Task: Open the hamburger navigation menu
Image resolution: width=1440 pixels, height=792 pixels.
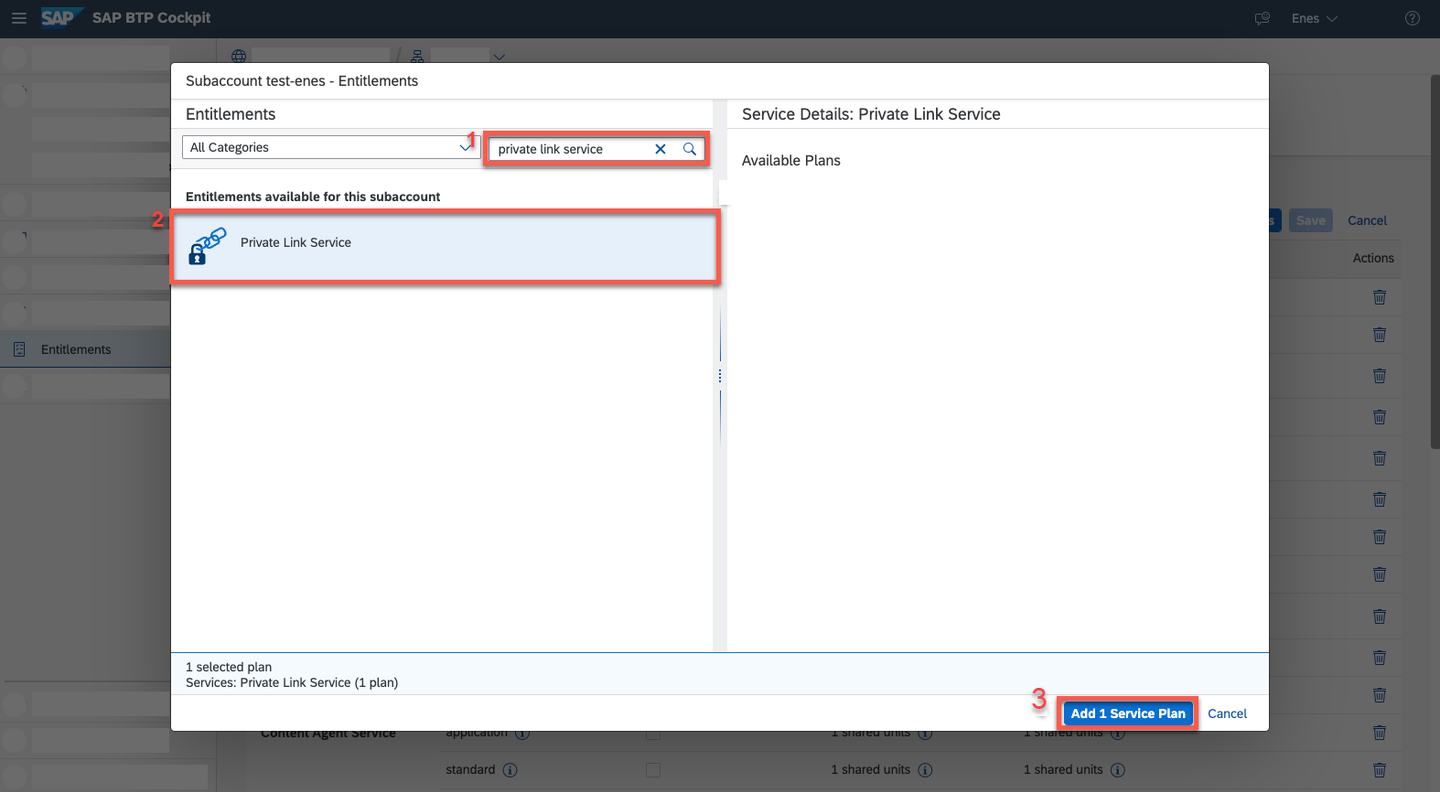Action: [x=19, y=18]
